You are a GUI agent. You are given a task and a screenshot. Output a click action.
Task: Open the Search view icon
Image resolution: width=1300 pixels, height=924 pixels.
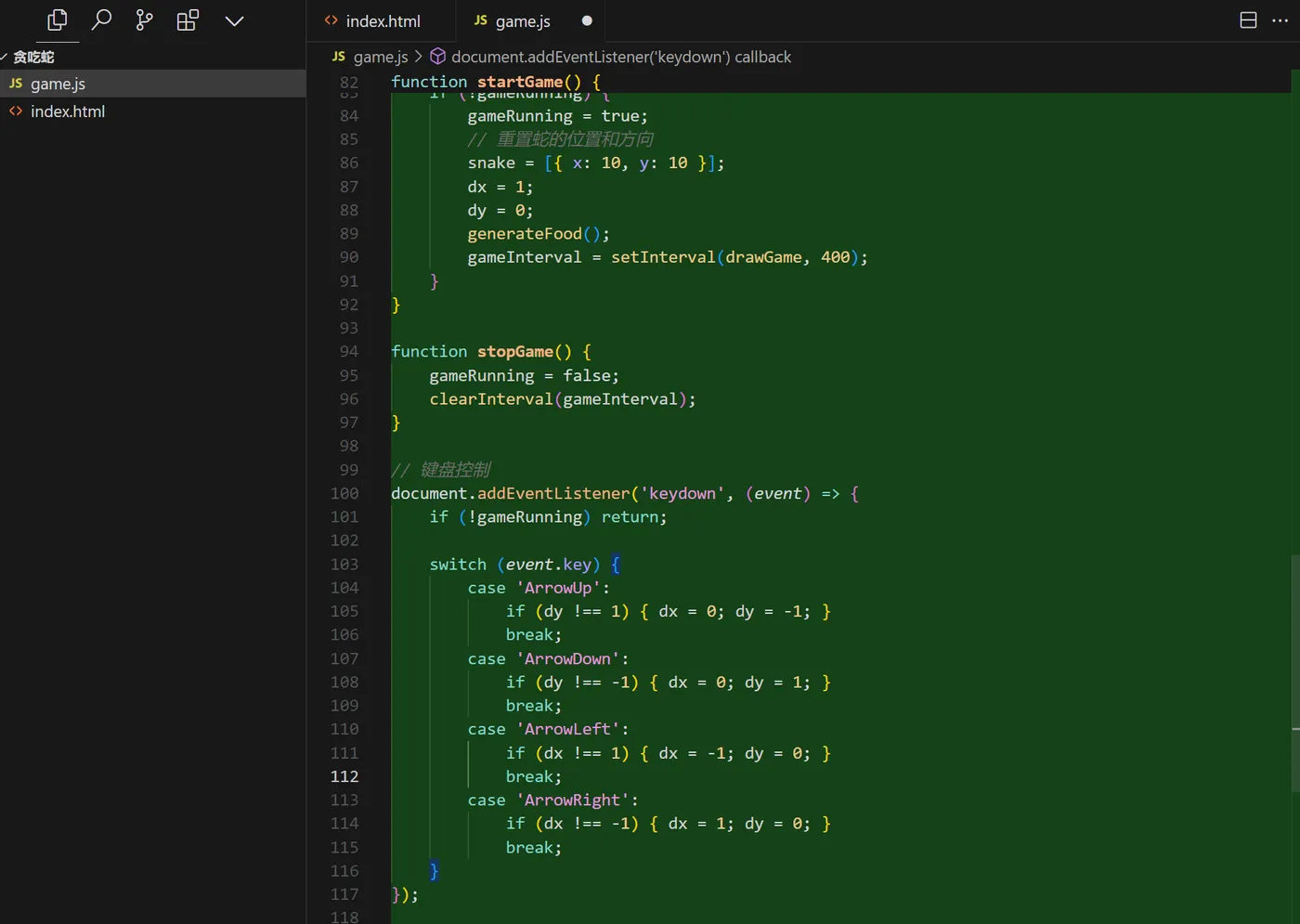(x=101, y=20)
